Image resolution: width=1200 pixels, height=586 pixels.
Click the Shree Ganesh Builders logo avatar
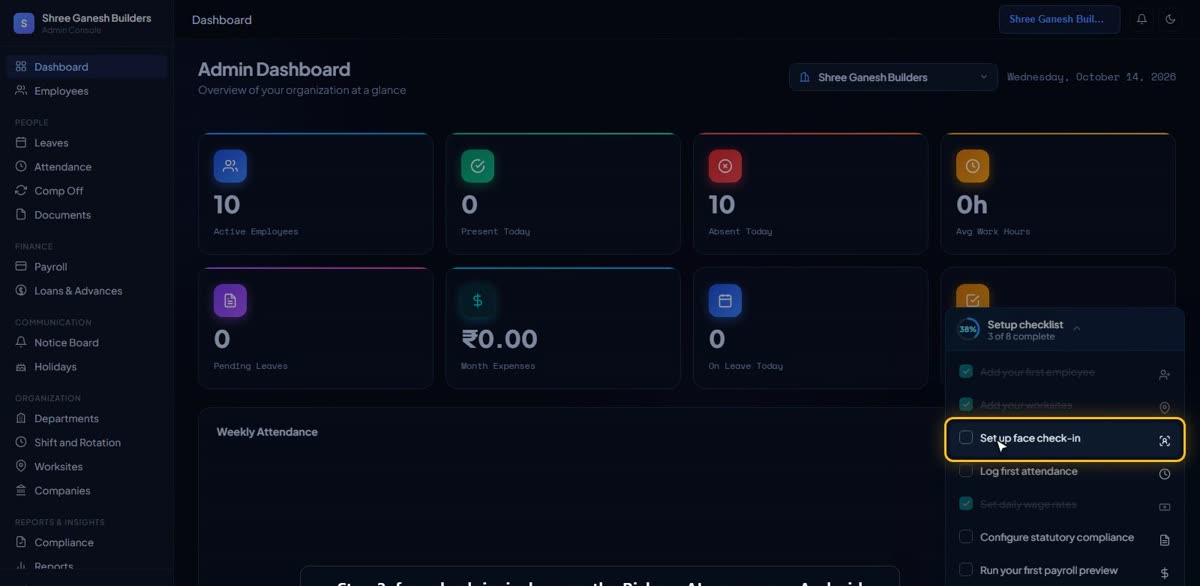click(24, 23)
